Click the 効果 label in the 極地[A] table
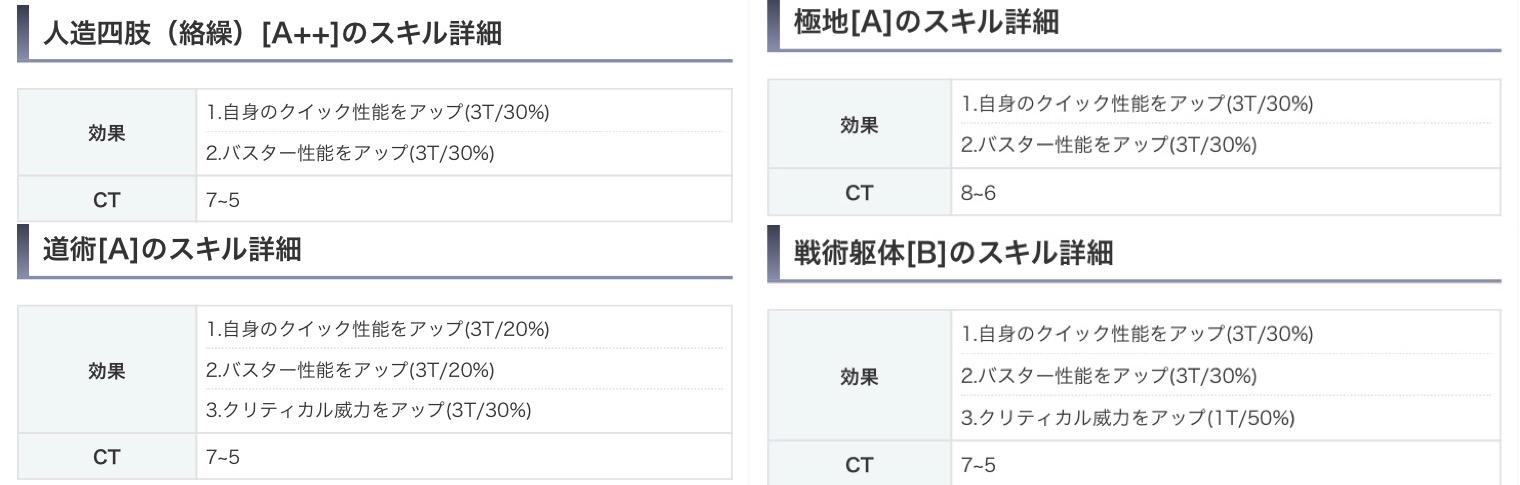 click(x=859, y=125)
